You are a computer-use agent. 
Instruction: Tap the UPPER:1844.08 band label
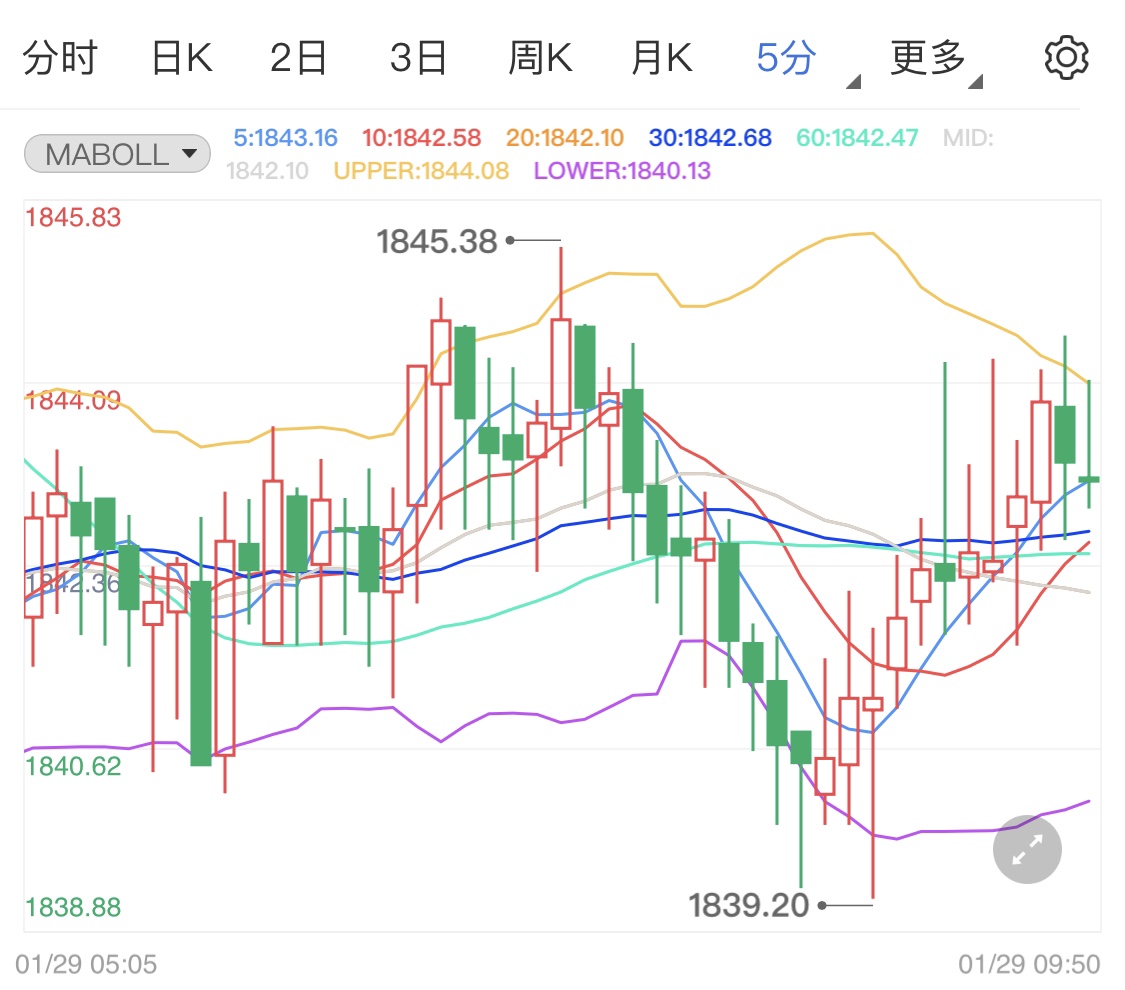pyautogui.click(x=421, y=171)
